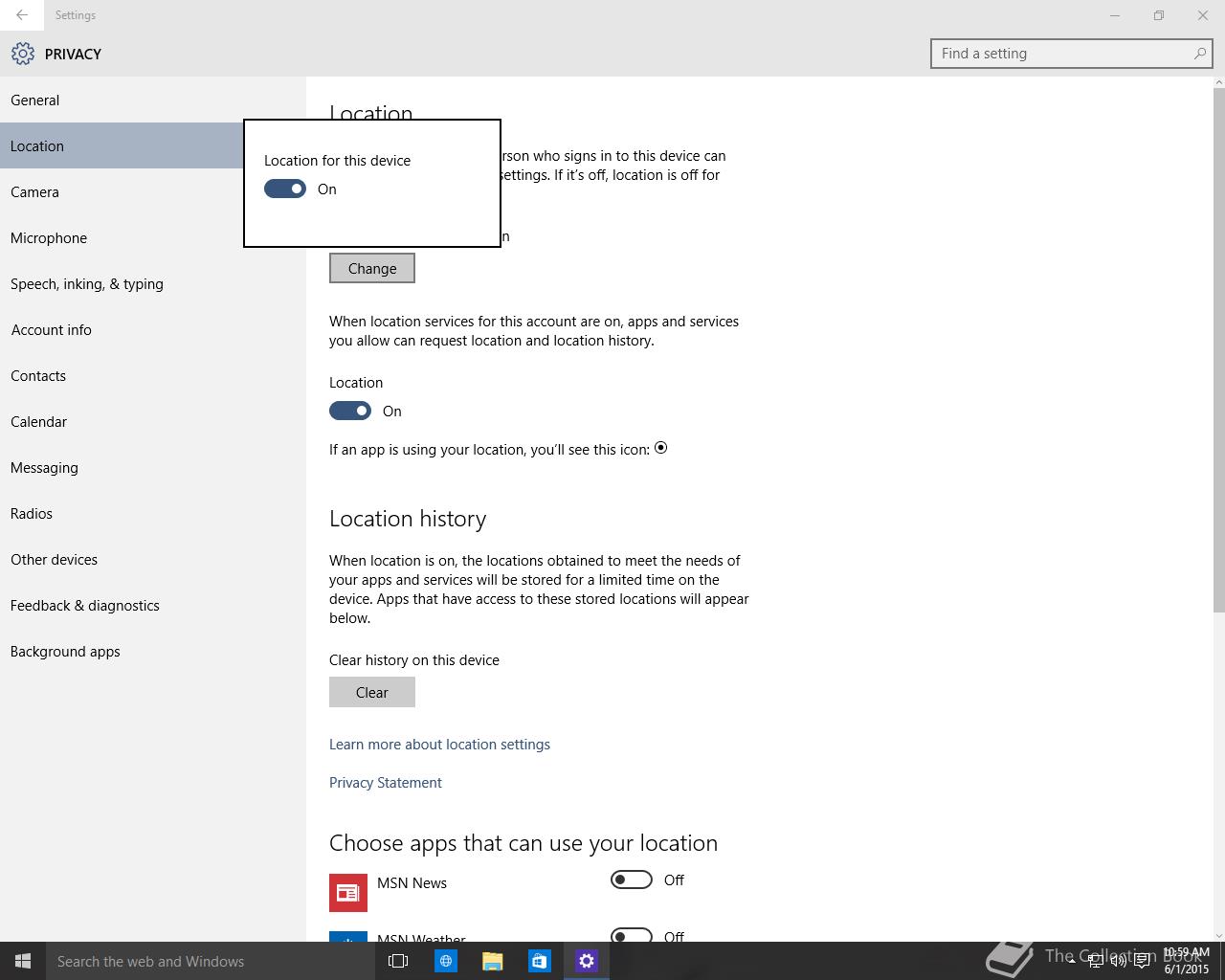Click the Find a setting search box
This screenshot has height=980, width=1225.
1072,54
